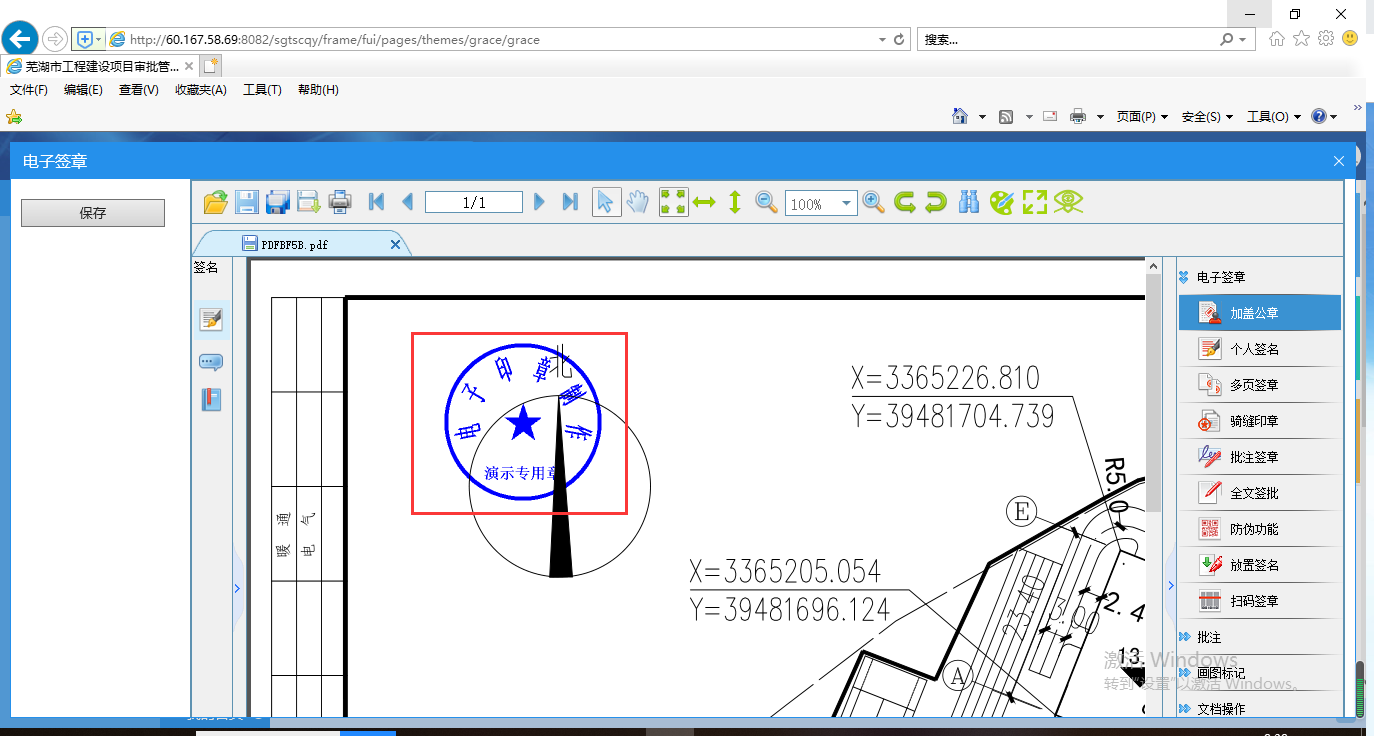Click the open file folder icon
Screen dimensions: 1374x736
coord(215,202)
